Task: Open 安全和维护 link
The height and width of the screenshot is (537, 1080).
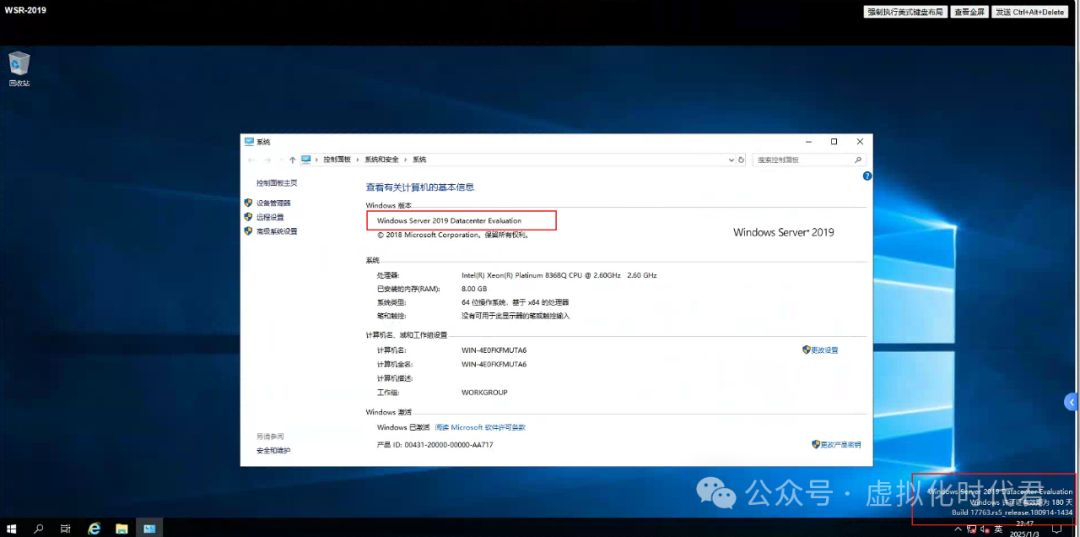Action: (x=273, y=450)
